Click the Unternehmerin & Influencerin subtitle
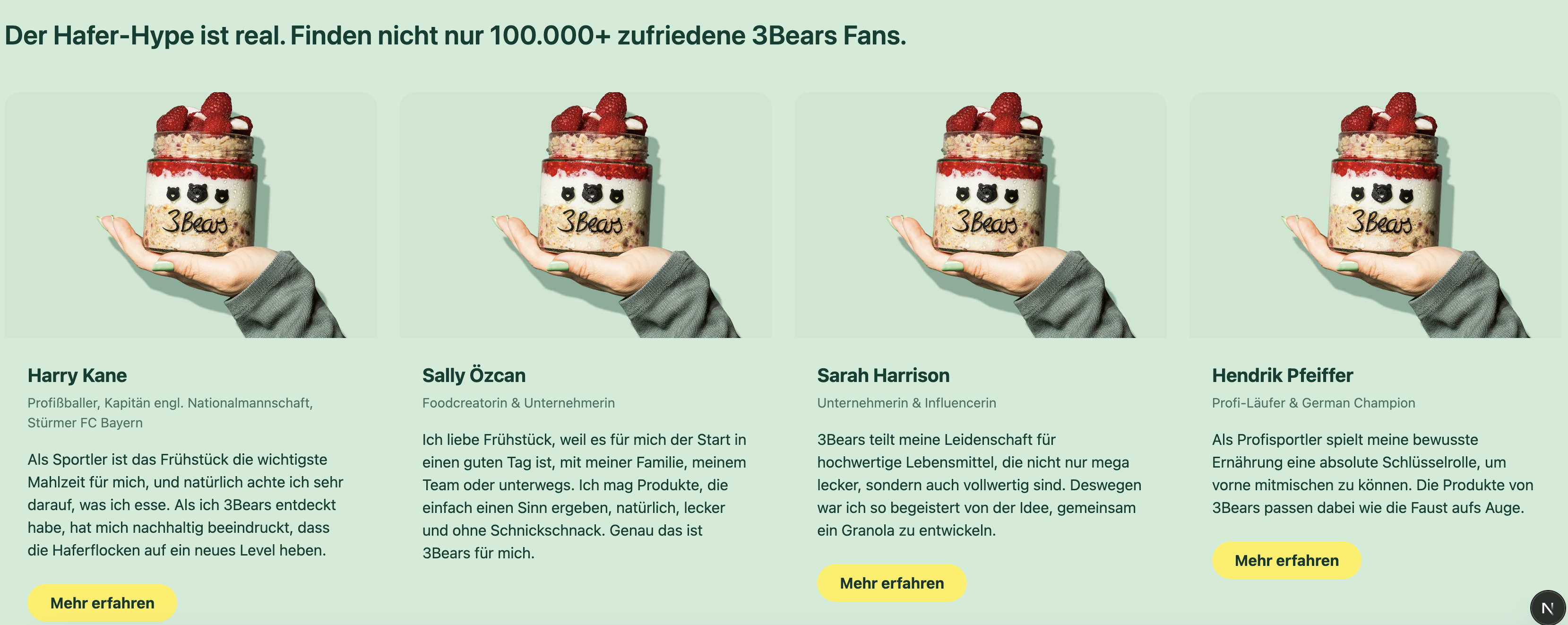 906,403
